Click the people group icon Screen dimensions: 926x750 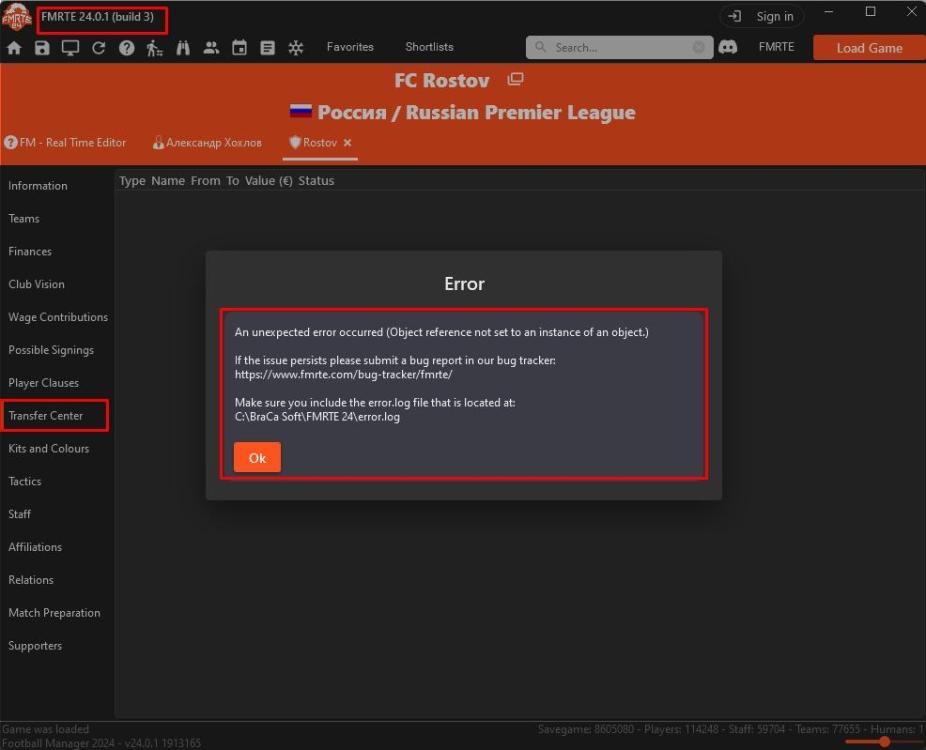coord(211,48)
